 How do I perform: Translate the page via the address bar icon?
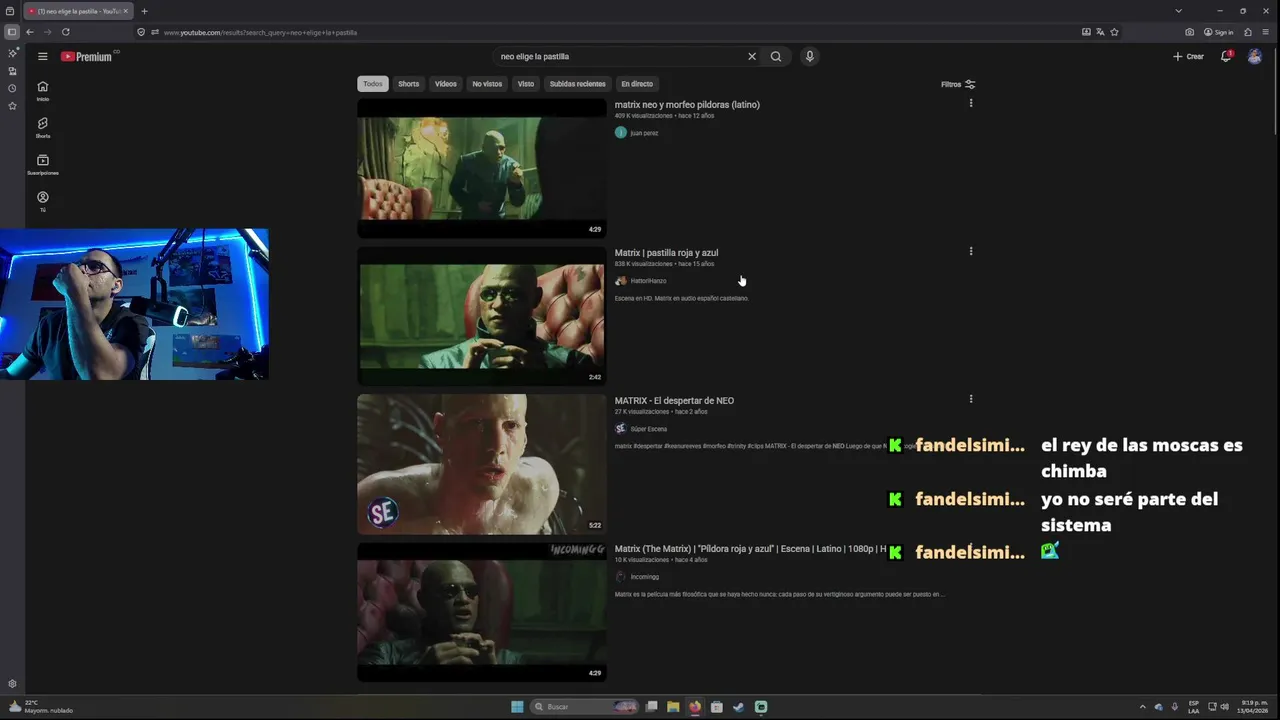[x=1100, y=32]
